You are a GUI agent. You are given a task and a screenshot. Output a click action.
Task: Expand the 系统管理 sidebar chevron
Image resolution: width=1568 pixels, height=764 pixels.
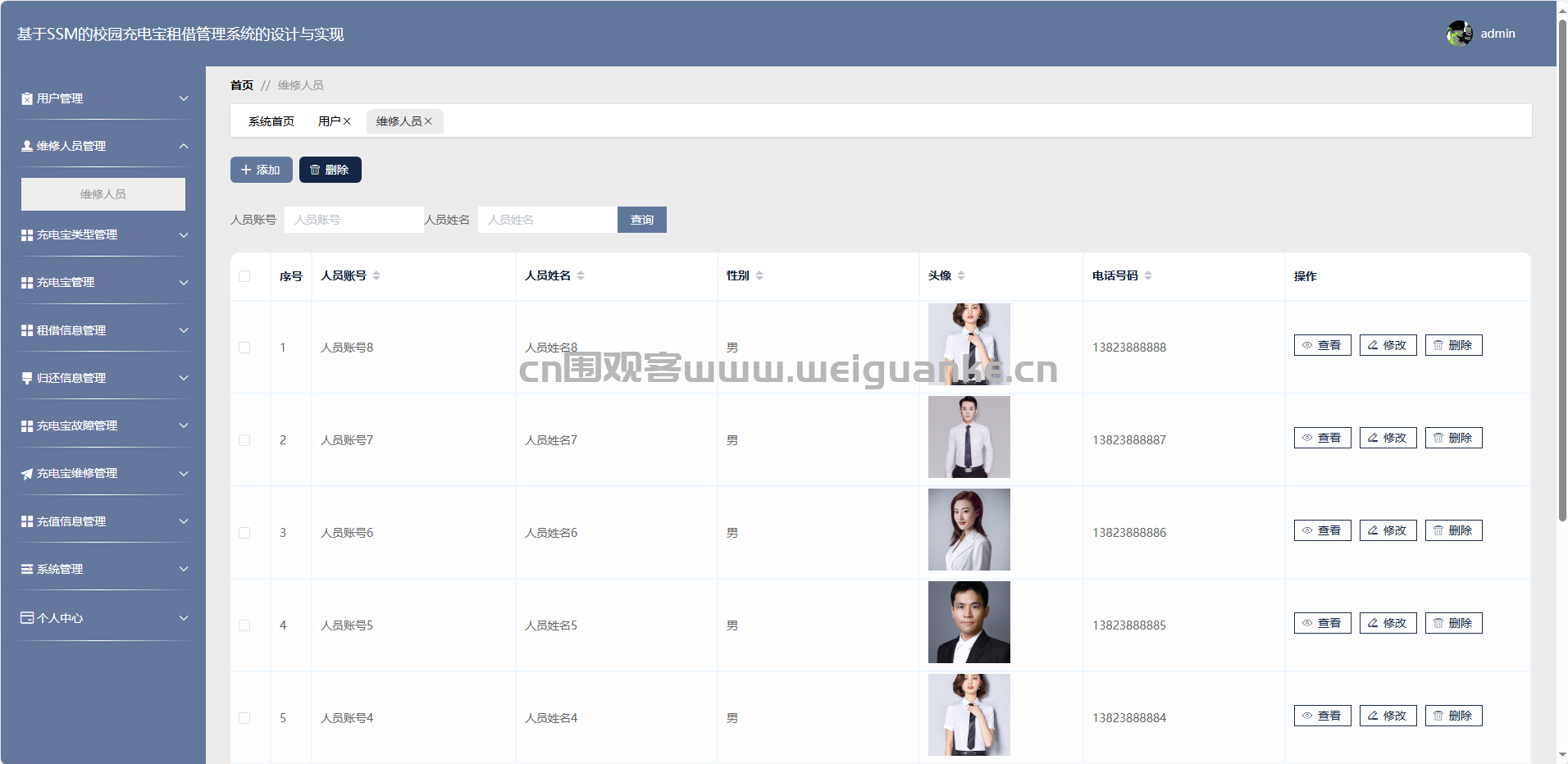(184, 569)
